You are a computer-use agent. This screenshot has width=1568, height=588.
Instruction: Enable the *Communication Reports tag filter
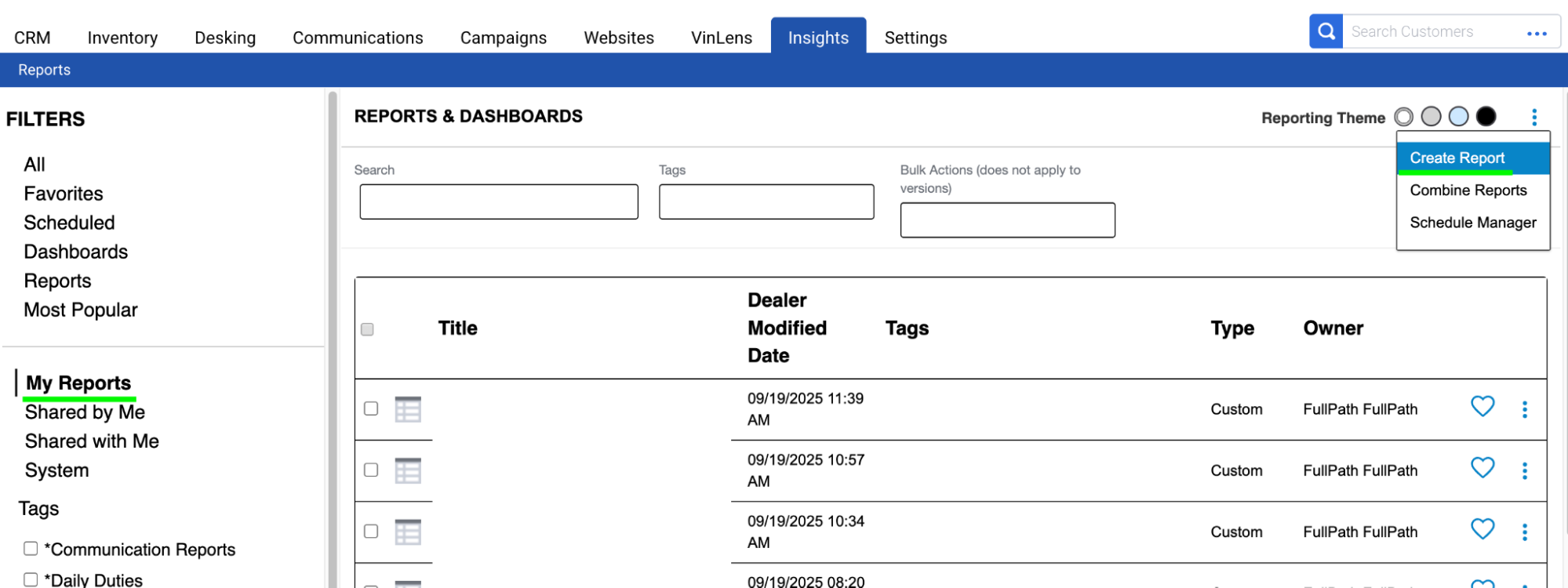tap(31, 548)
